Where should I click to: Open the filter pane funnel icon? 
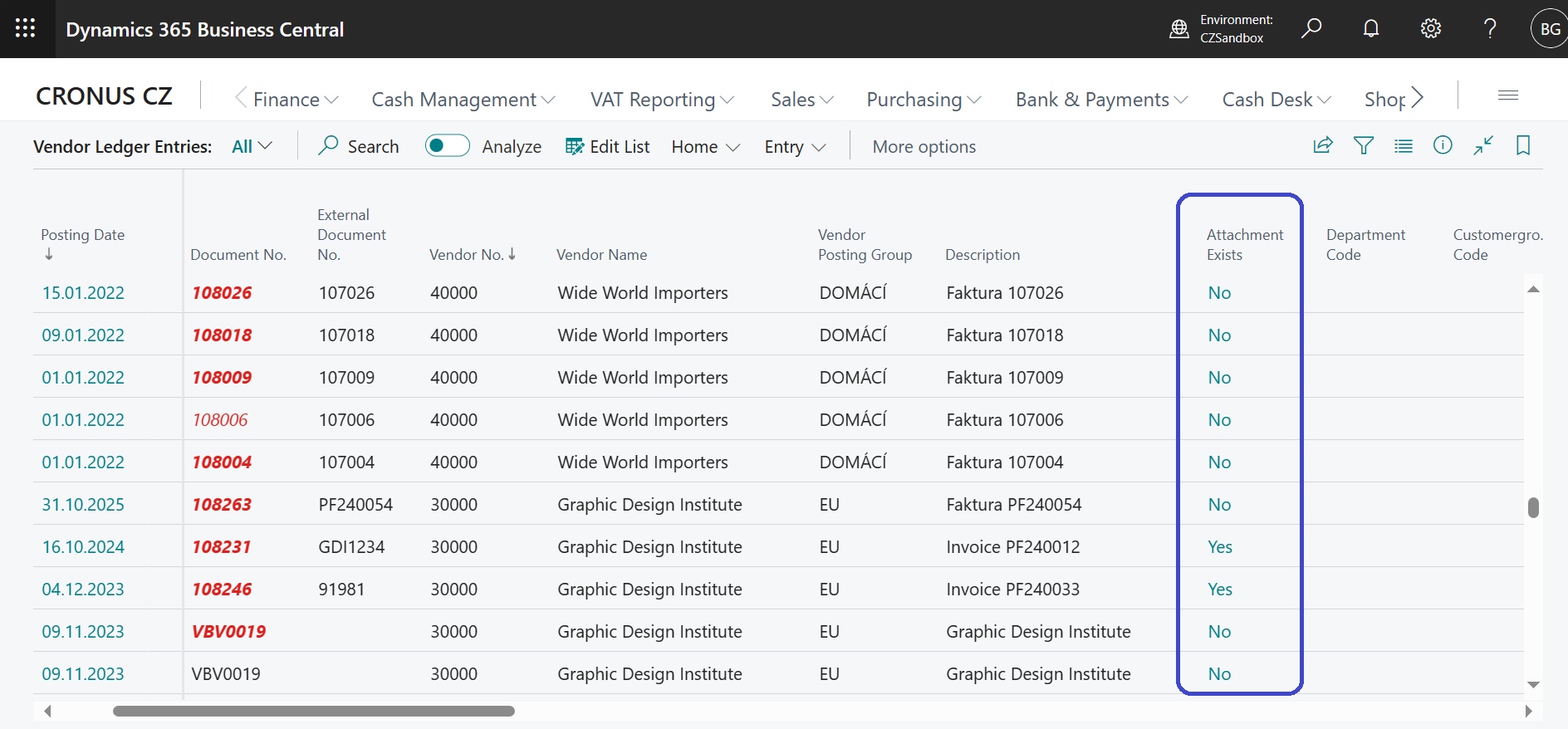point(1363,146)
